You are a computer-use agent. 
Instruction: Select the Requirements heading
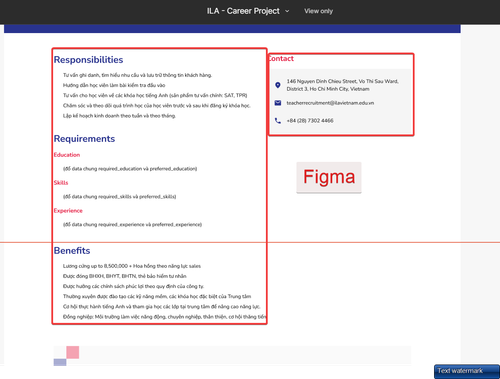[x=84, y=139]
